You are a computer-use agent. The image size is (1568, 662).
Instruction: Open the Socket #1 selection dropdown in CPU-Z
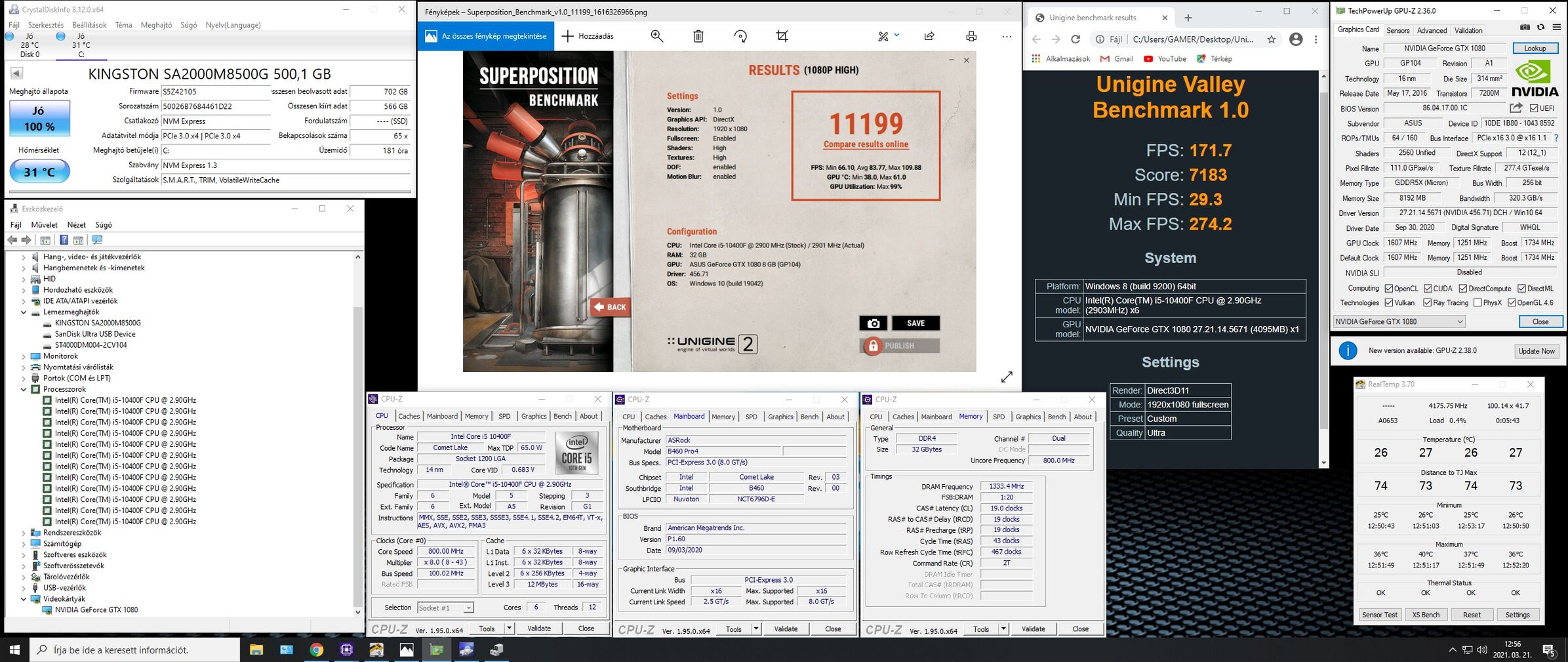tap(445, 608)
